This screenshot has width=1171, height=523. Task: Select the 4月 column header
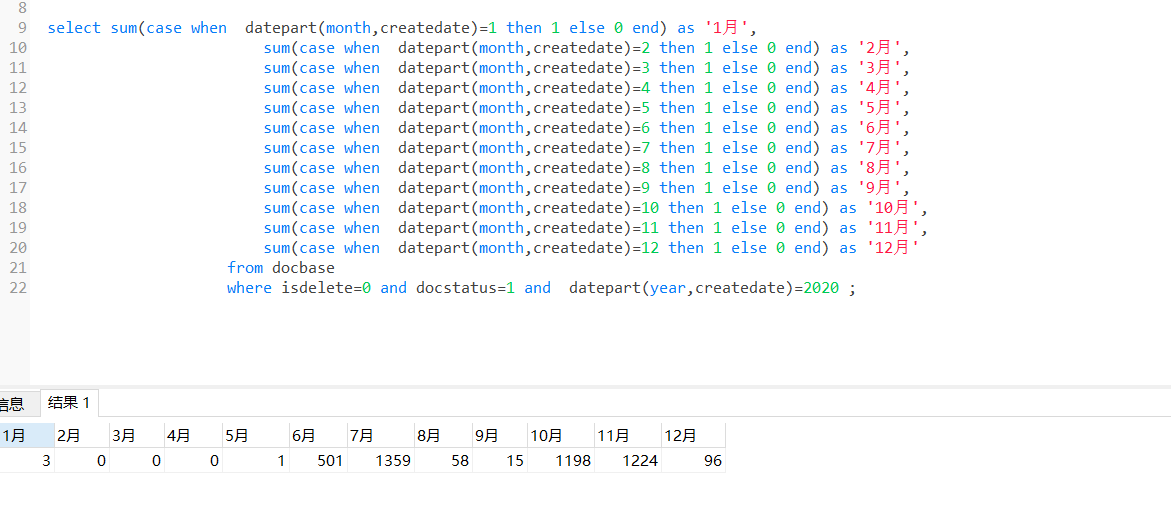[x=193, y=436]
